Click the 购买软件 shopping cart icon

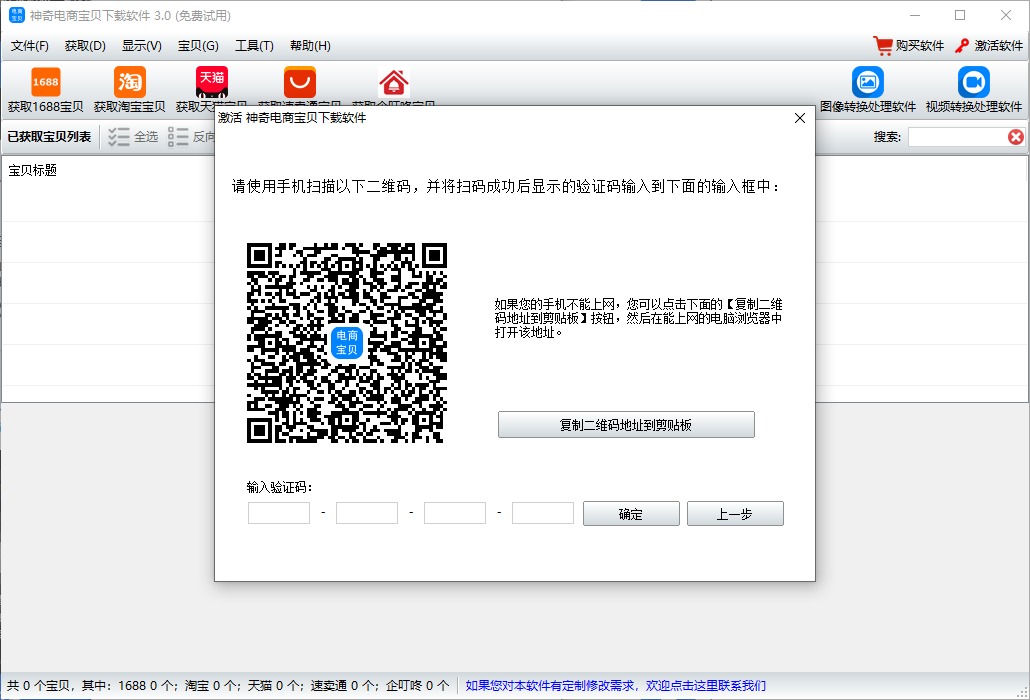click(883, 45)
